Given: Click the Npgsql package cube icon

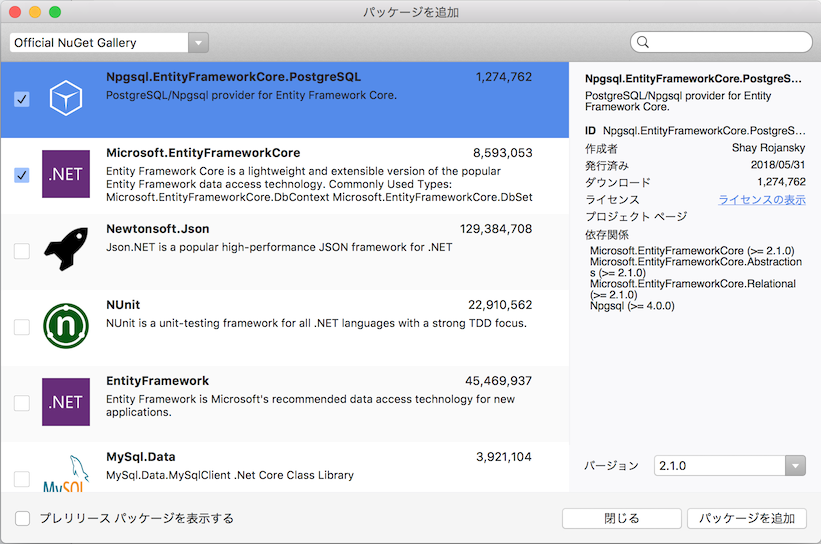Looking at the screenshot, I should pos(66,98).
